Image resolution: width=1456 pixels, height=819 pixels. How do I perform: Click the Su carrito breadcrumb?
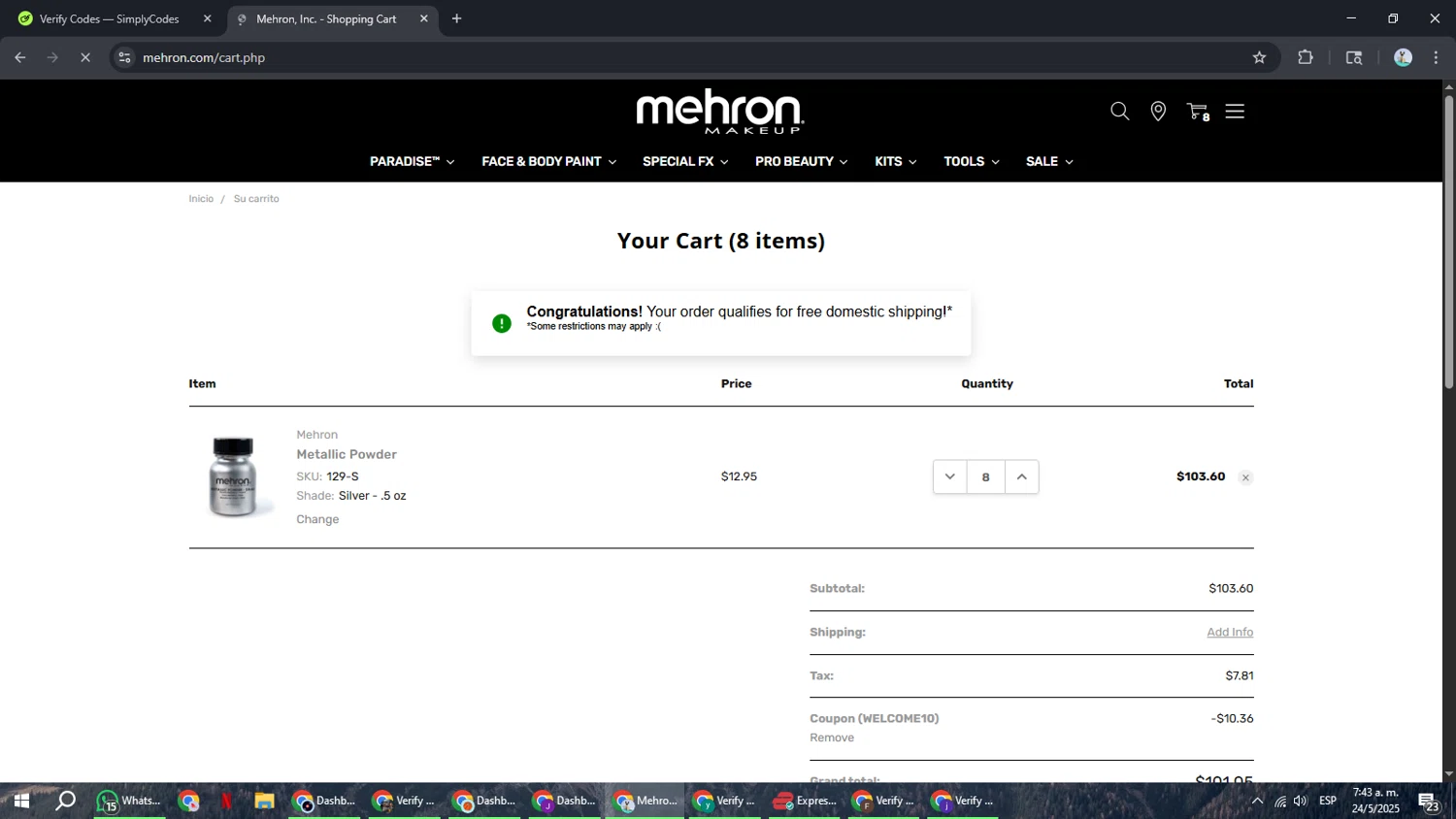(256, 199)
